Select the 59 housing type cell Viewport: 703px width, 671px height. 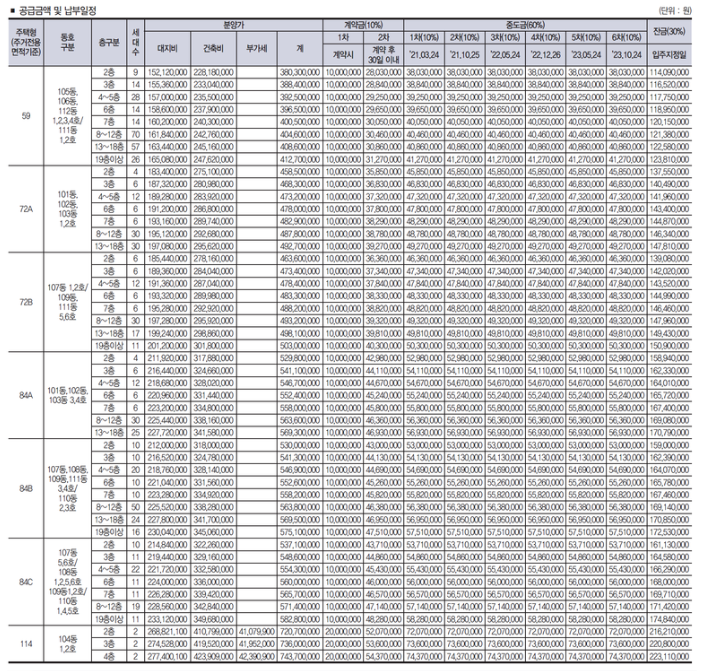pyautogui.click(x=26, y=116)
